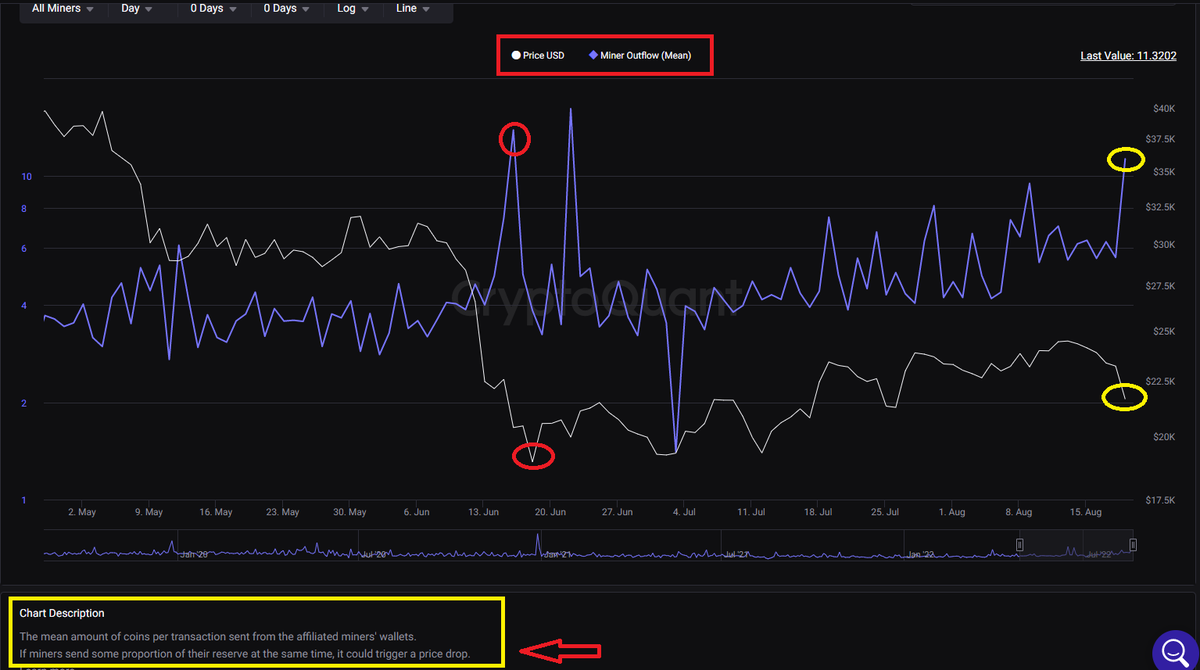The image size is (1200, 670).
Task: Click the "16. May" date label
Action: pyautogui.click(x=215, y=512)
